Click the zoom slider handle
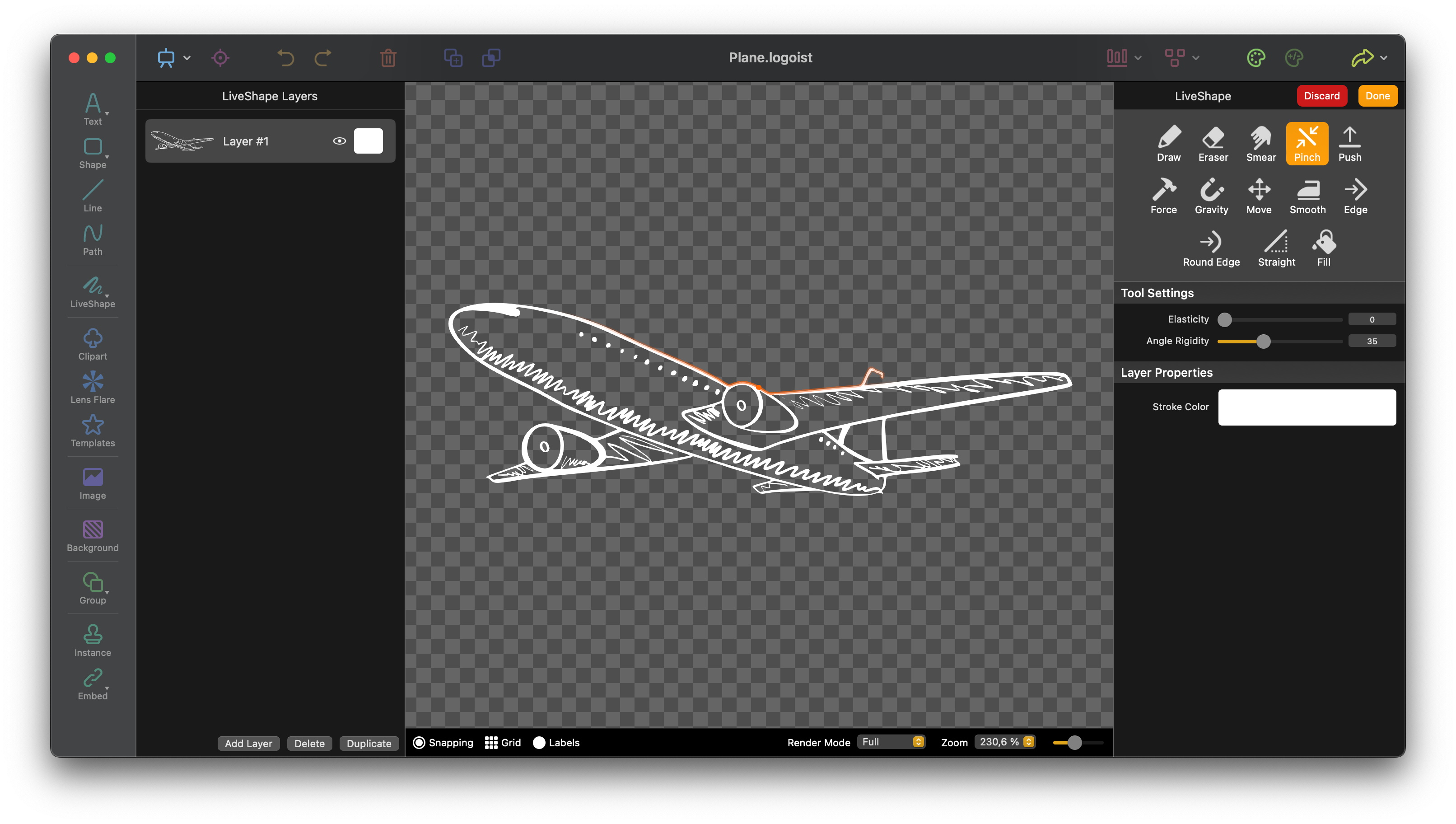This screenshot has height=824, width=1456. 1074,743
